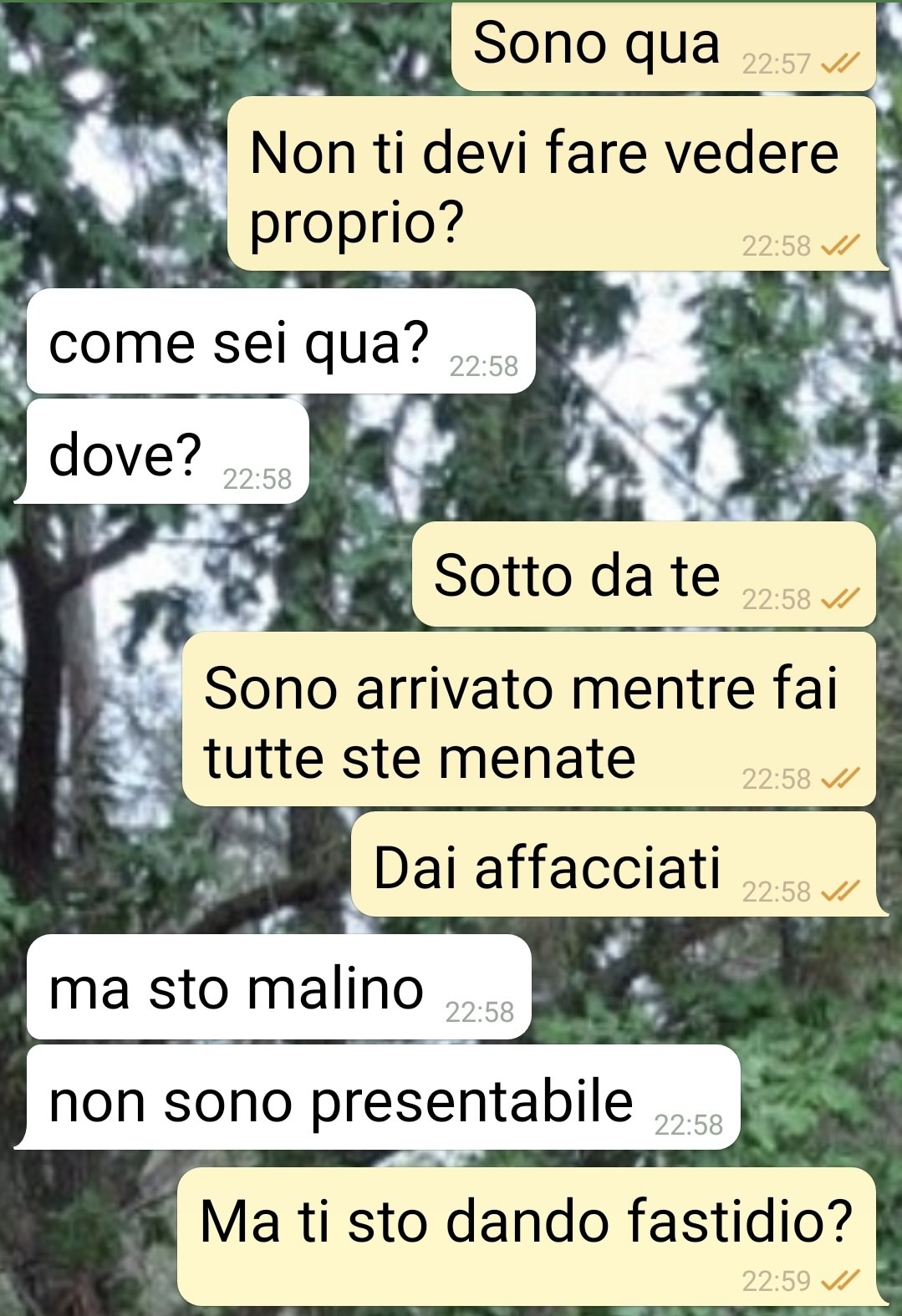Viewport: 902px width, 1316px height.
Task: Select the 'Sotto da te' sent bubble
Action: click(x=645, y=574)
